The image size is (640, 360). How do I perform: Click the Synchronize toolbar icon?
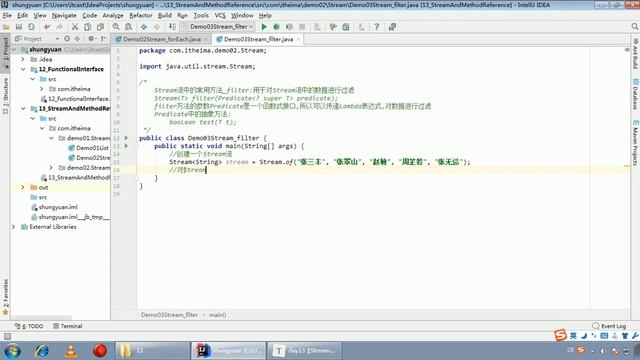pos(31,27)
